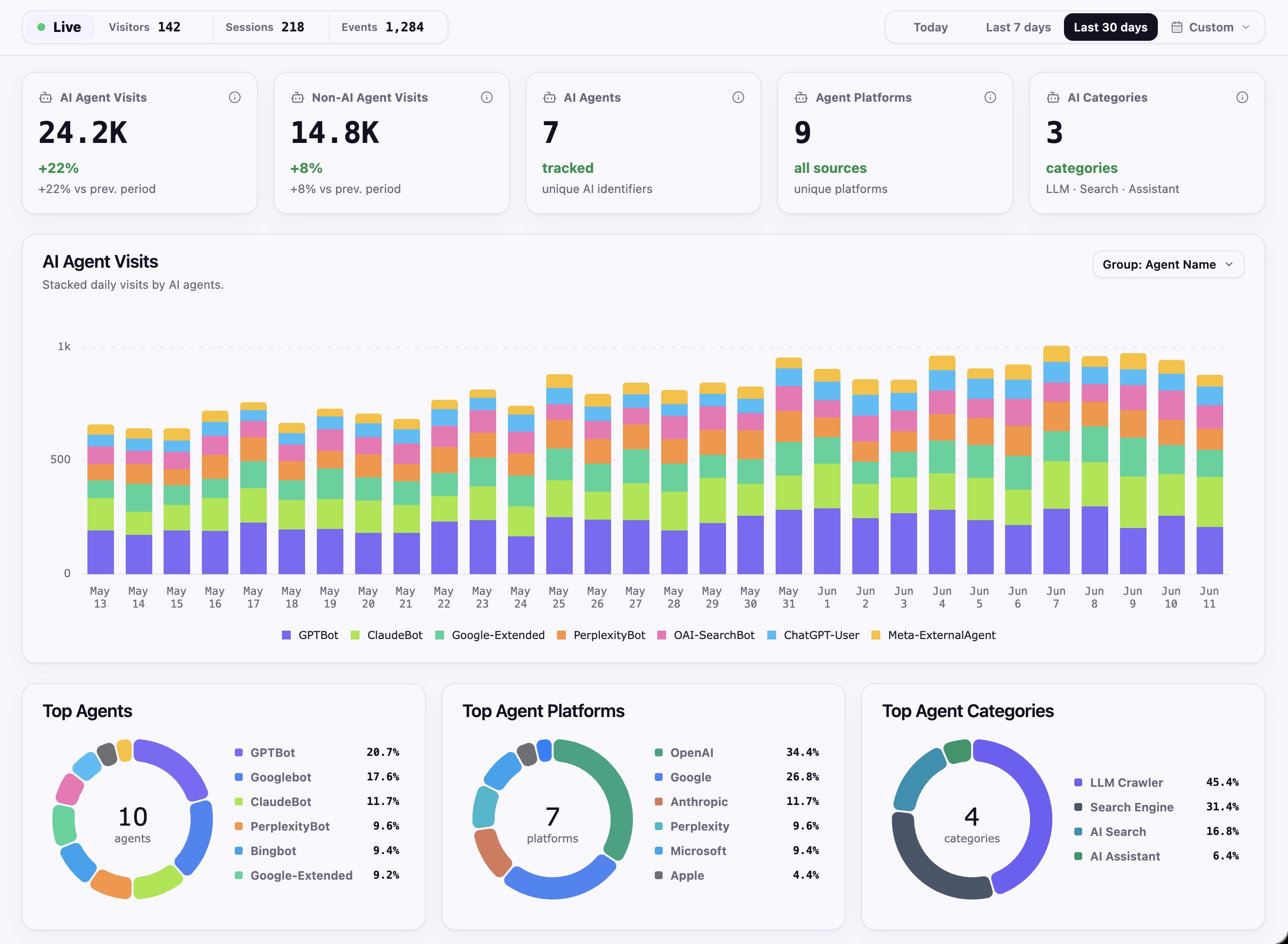
Task: Click the Anthropic platform row
Action: [x=736, y=802]
